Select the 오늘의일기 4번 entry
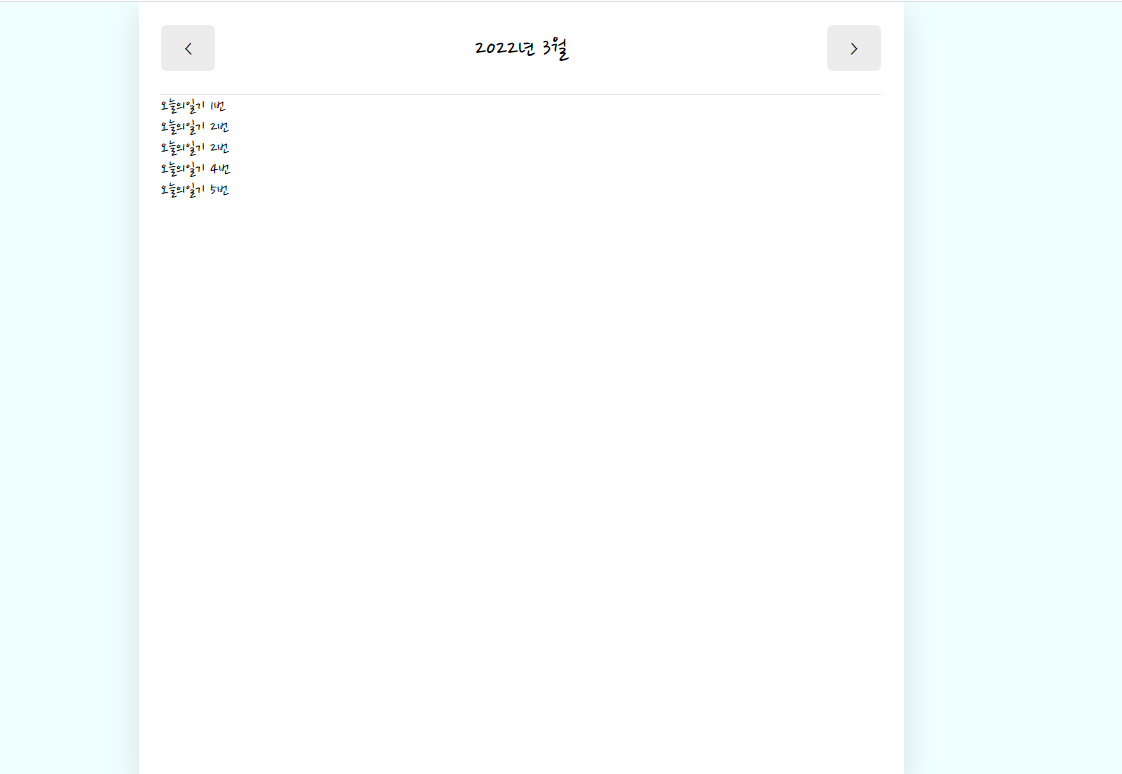1122x774 pixels. click(x=195, y=169)
